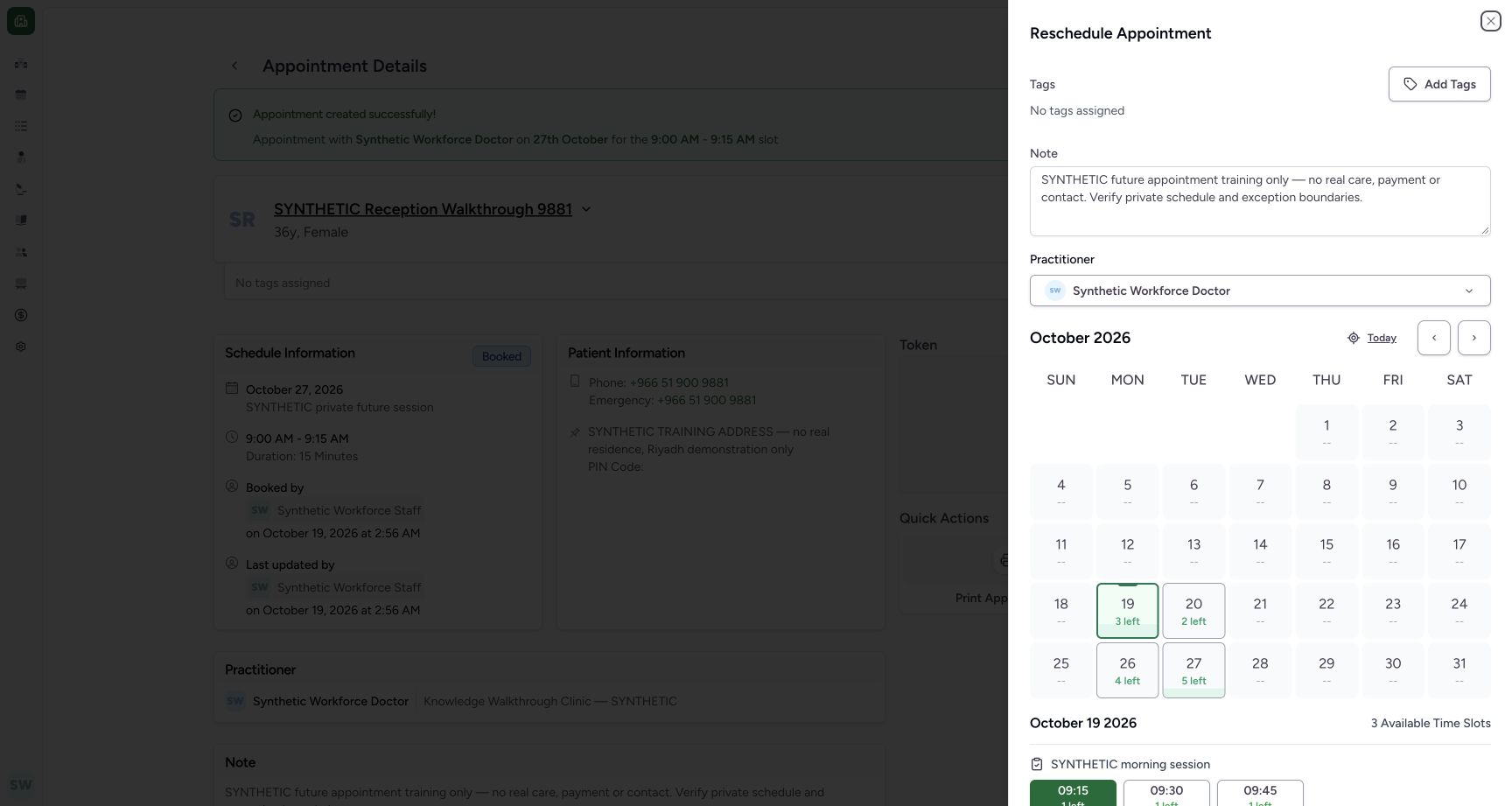Image resolution: width=1512 pixels, height=806 pixels.
Task: Click the success checkmark icon in the banner
Action: (235, 116)
